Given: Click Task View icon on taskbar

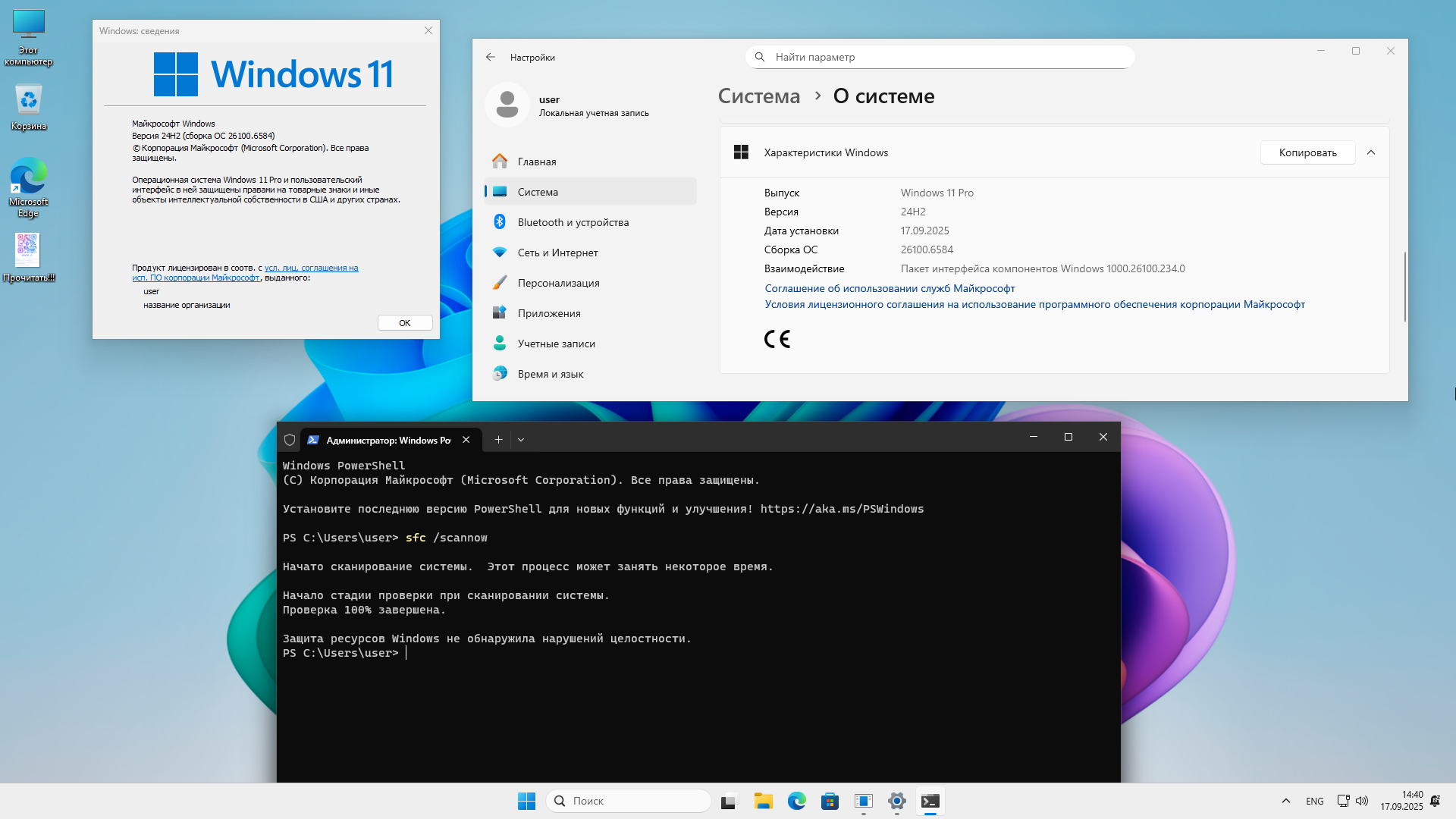Looking at the screenshot, I should coord(730,801).
